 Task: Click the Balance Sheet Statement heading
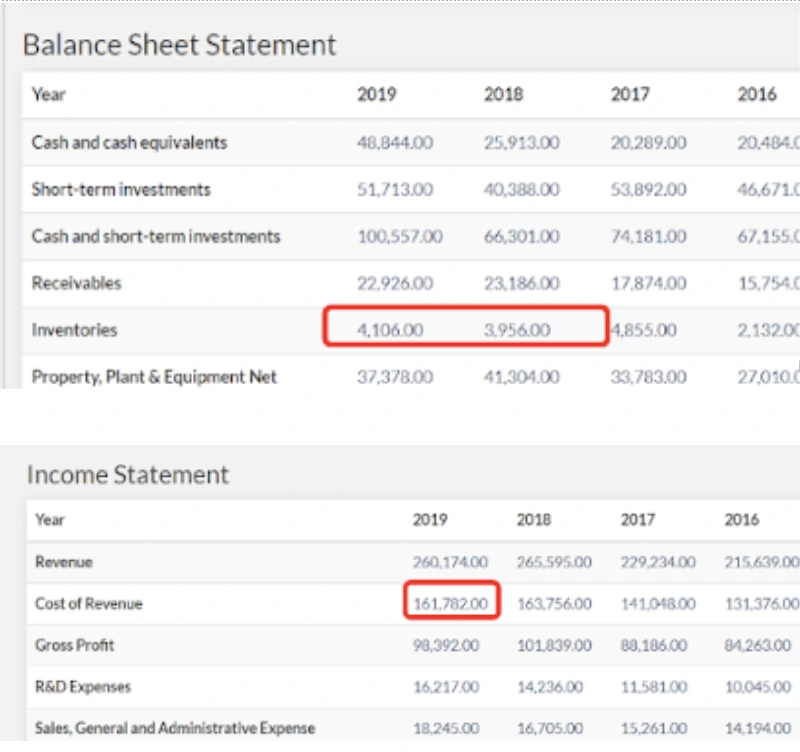tap(180, 45)
